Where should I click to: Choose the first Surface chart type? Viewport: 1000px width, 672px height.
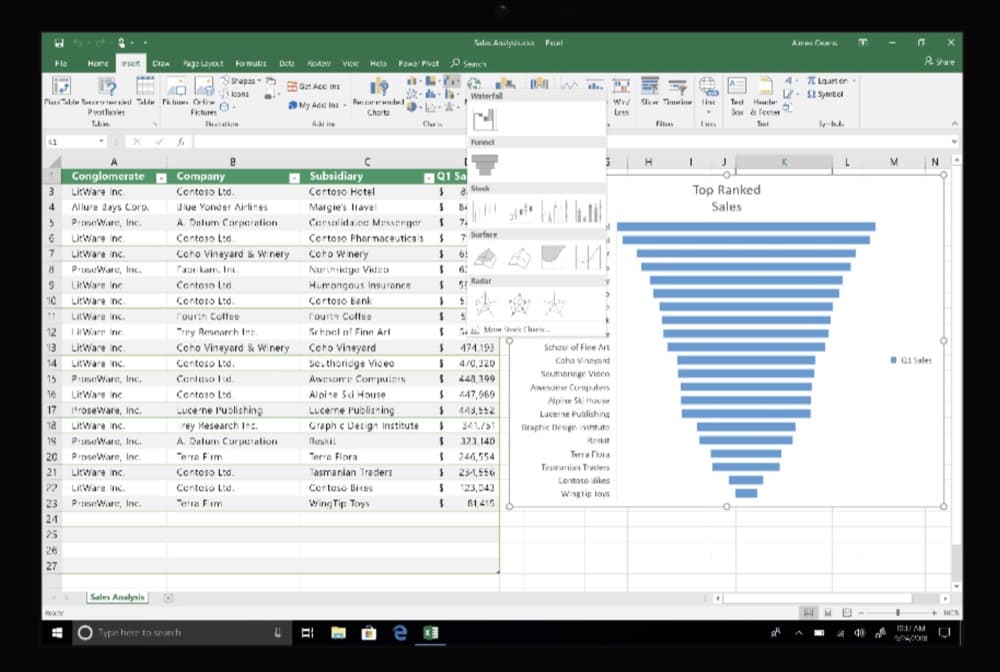pyautogui.click(x=485, y=258)
